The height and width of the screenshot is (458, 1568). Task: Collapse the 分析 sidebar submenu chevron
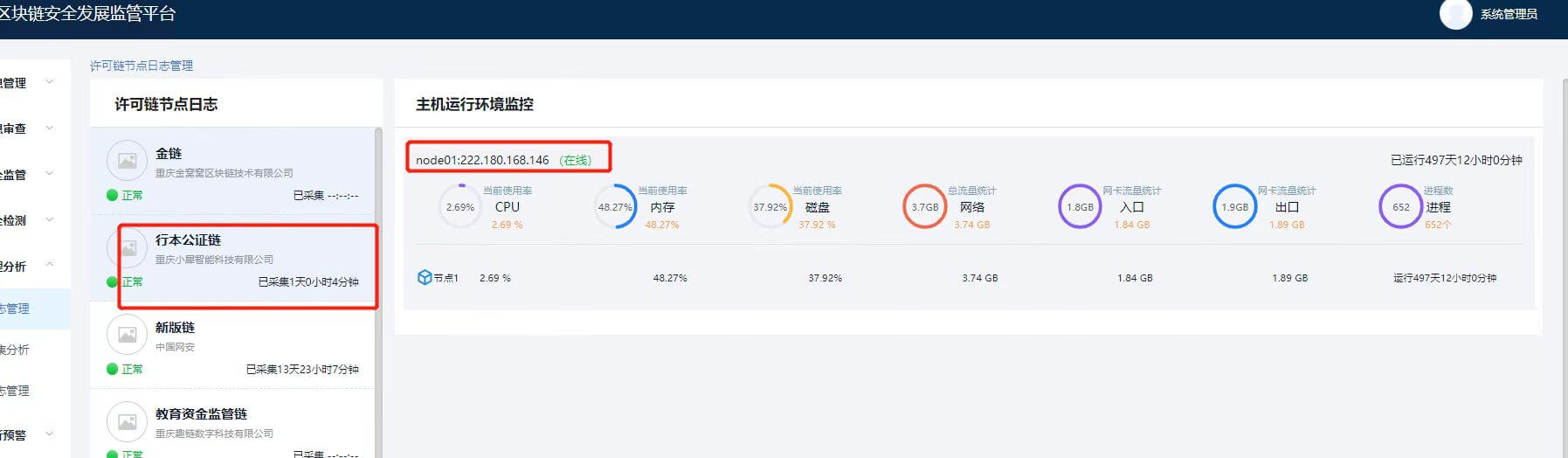pyautogui.click(x=50, y=265)
